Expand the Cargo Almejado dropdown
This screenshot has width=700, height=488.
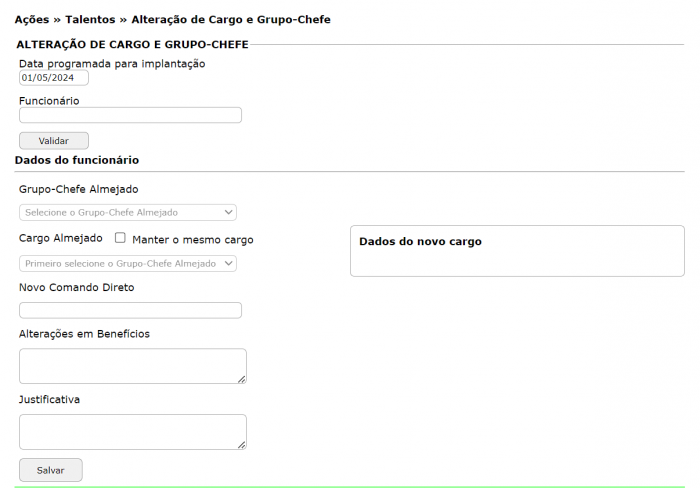[x=128, y=263]
